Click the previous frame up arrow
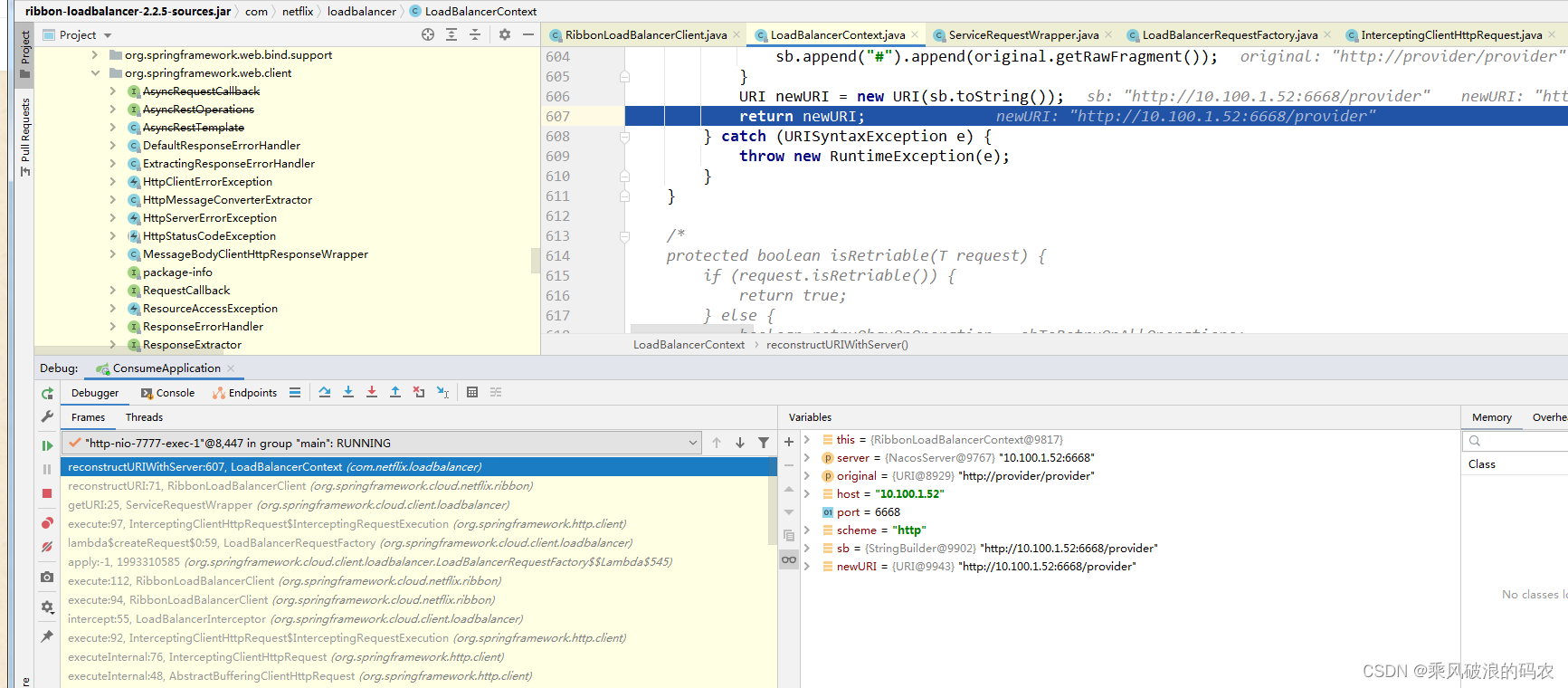The image size is (1568, 688). tap(717, 443)
